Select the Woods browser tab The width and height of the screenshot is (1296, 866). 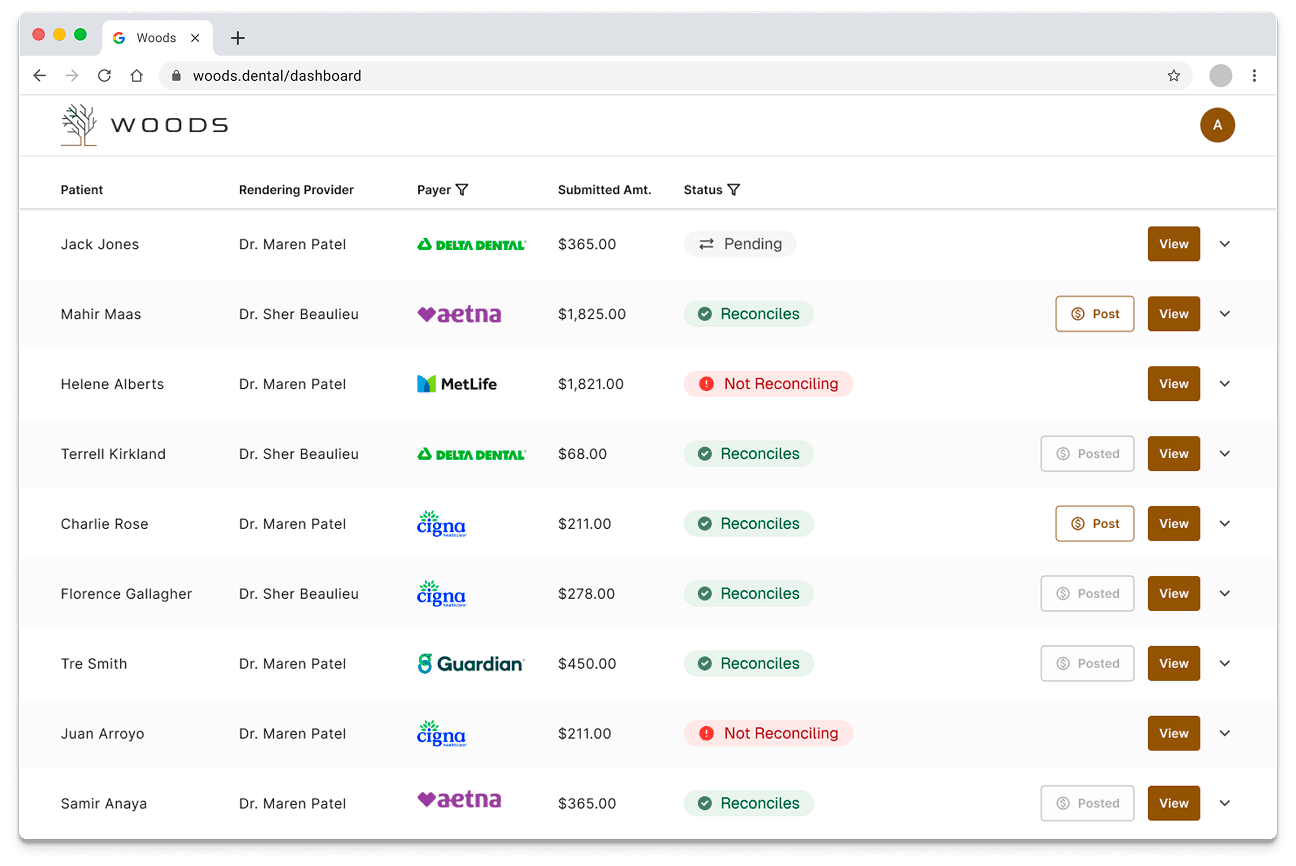pyautogui.click(x=155, y=37)
